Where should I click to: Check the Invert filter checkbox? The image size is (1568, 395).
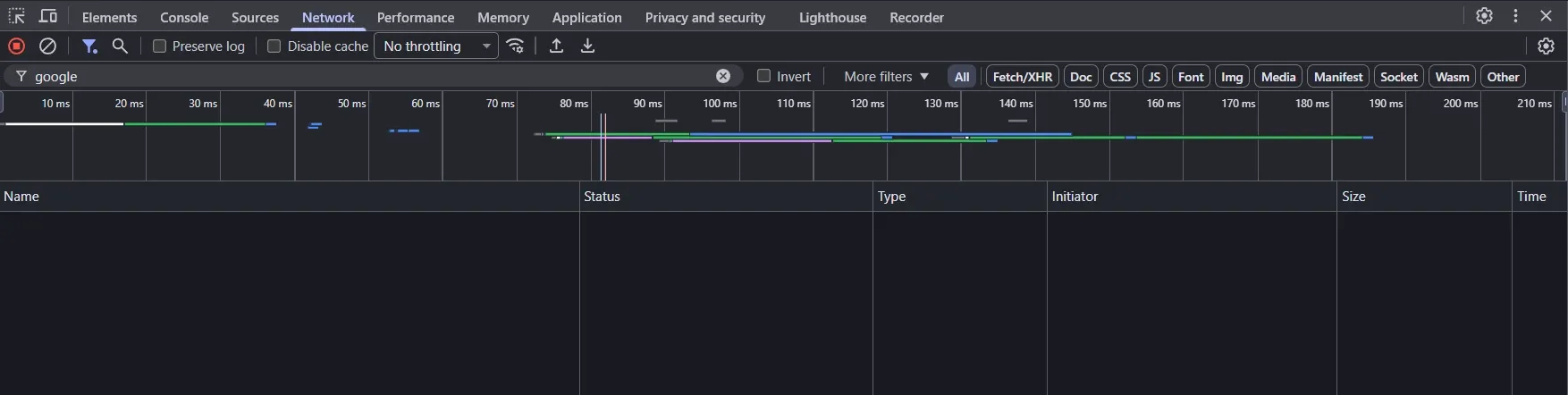pyautogui.click(x=763, y=76)
